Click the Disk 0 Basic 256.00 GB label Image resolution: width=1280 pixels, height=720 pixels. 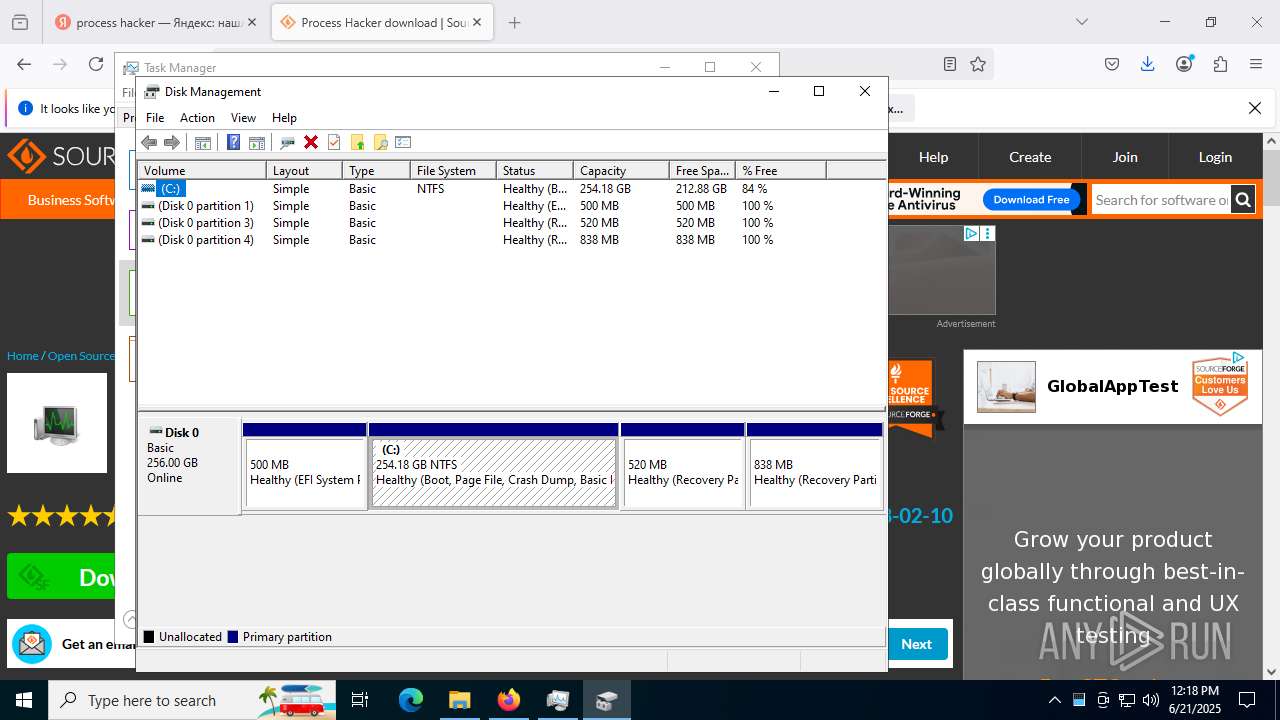189,466
